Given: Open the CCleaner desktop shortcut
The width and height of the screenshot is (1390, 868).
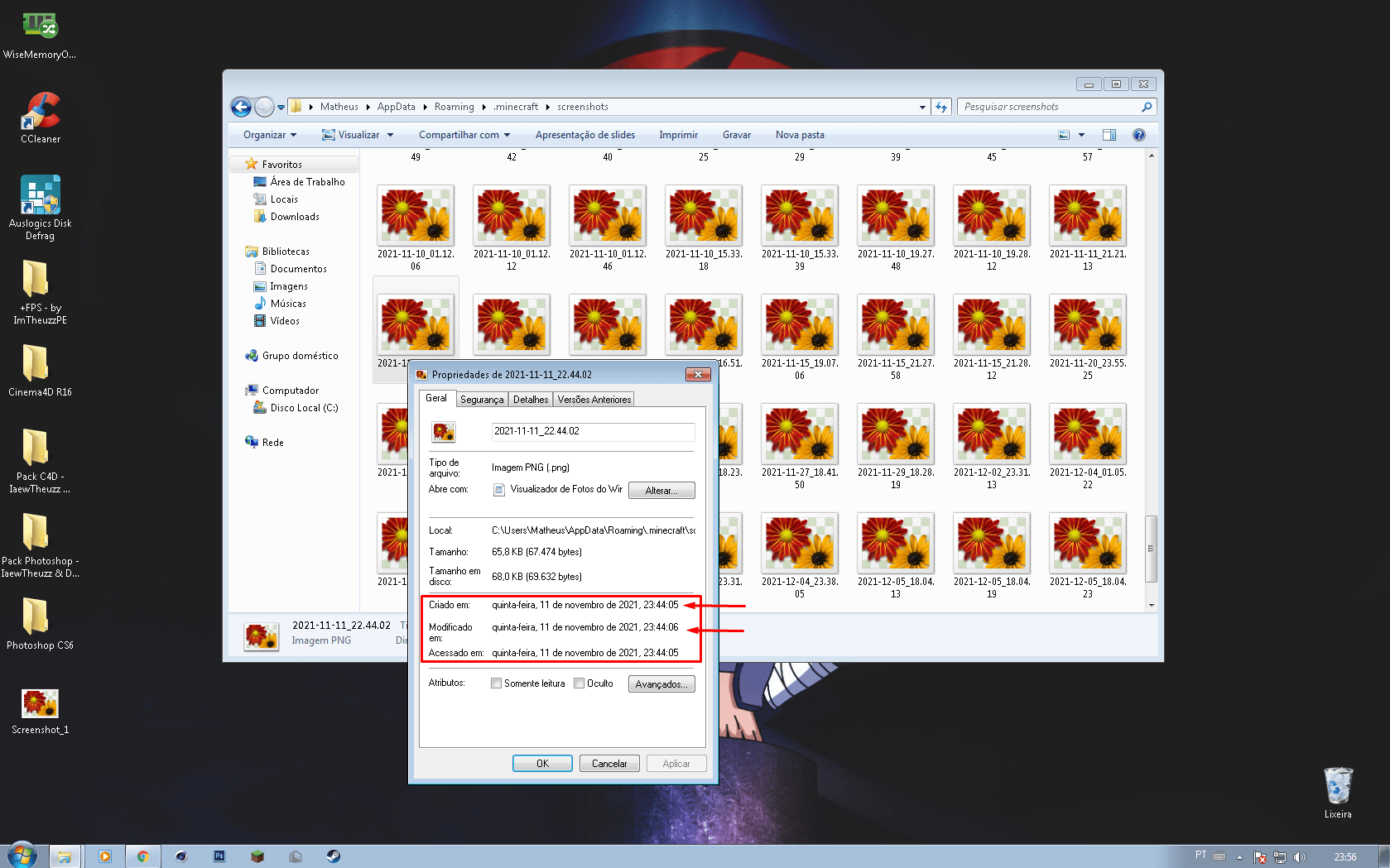Looking at the screenshot, I should pyautogui.click(x=41, y=117).
